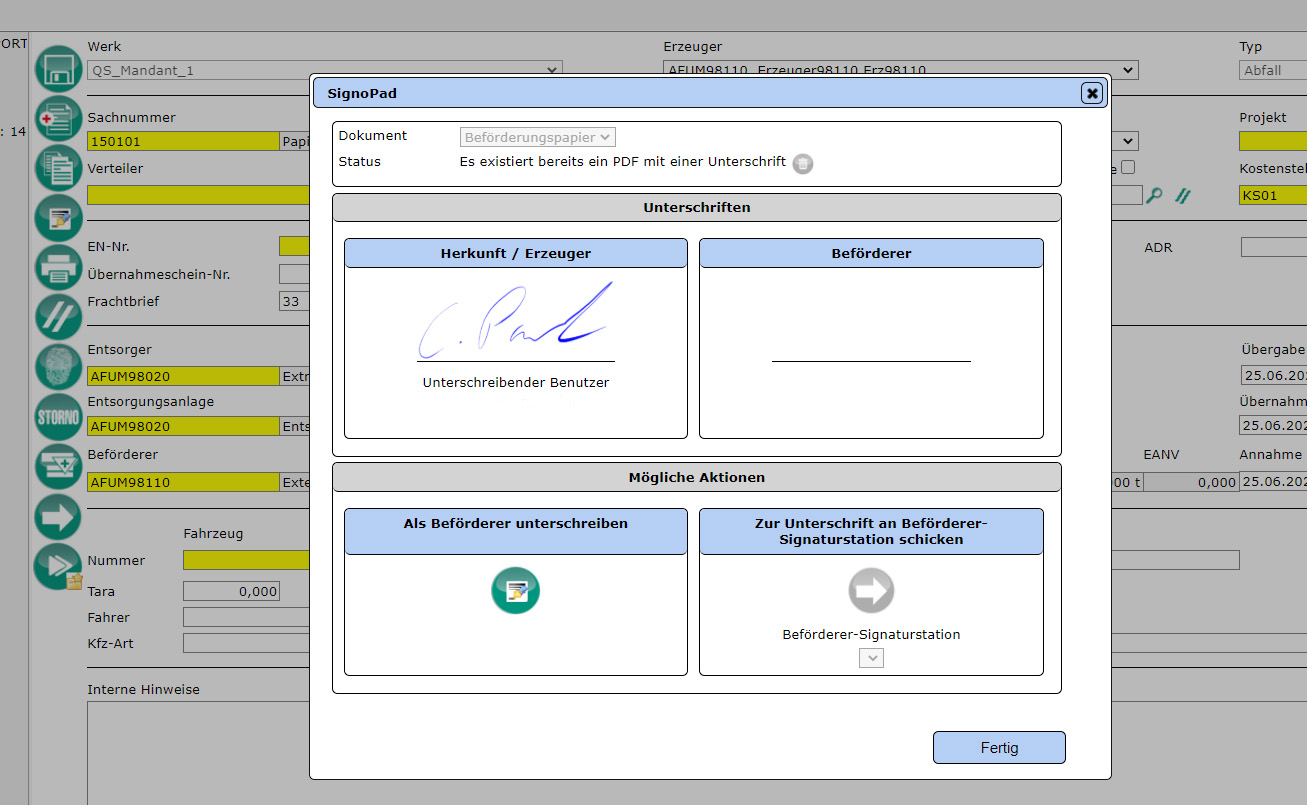Open the Typ Abfall dropdown
Image resolution: width=1307 pixels, height=805 pixels.
(x=1273, y=70)
